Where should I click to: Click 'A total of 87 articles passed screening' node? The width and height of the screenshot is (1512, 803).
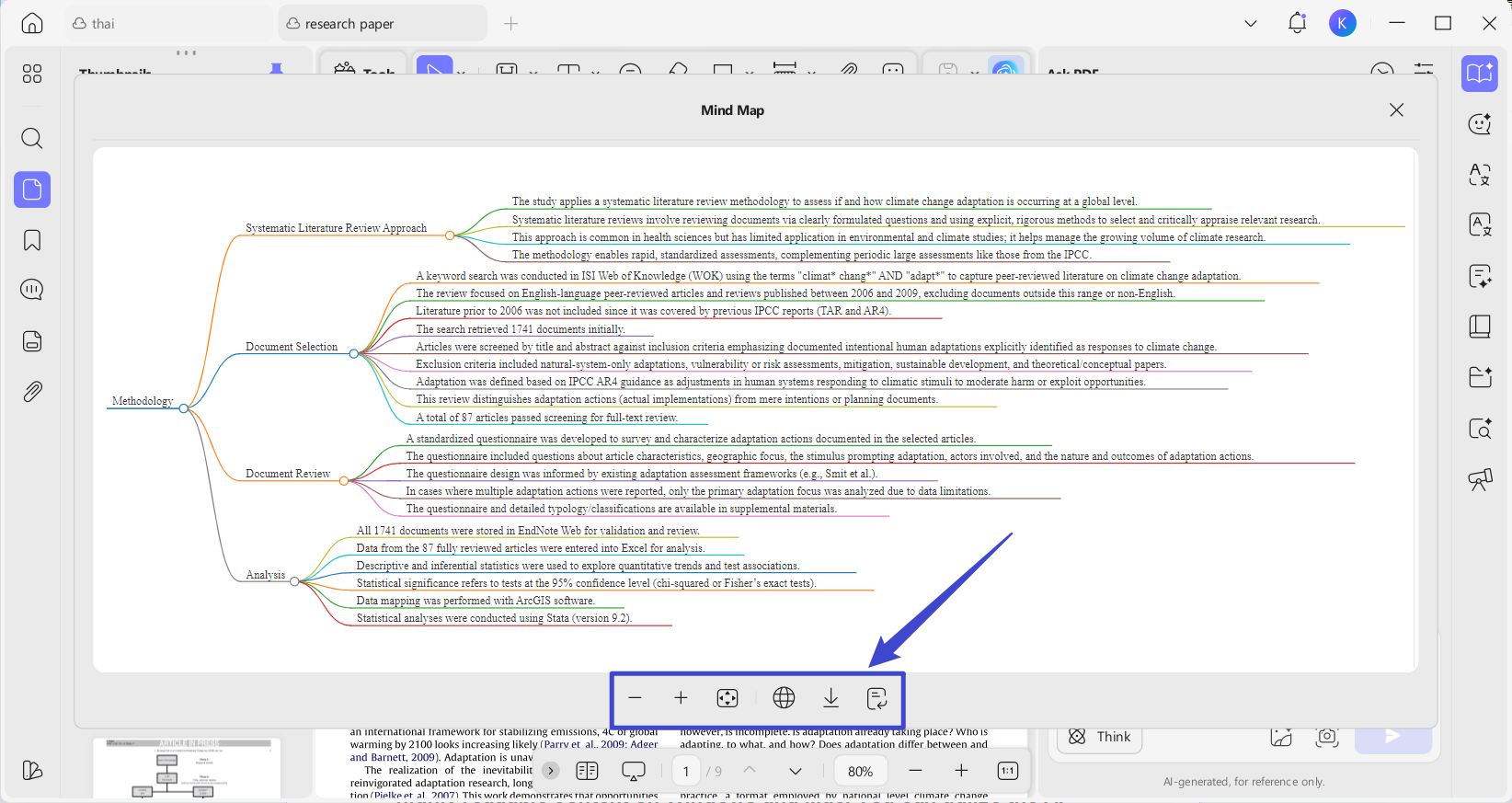[x=547, y=418]
